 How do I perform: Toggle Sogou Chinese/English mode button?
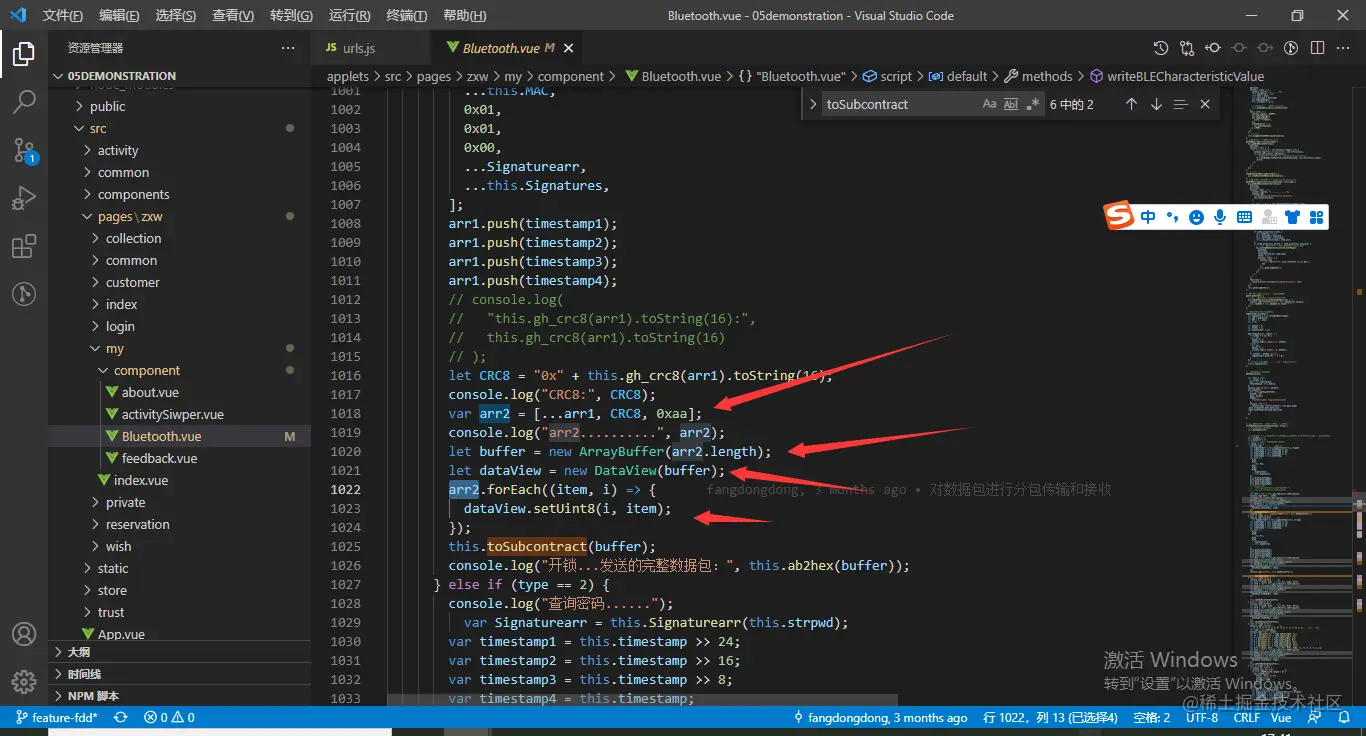(x=1148, y=217)
